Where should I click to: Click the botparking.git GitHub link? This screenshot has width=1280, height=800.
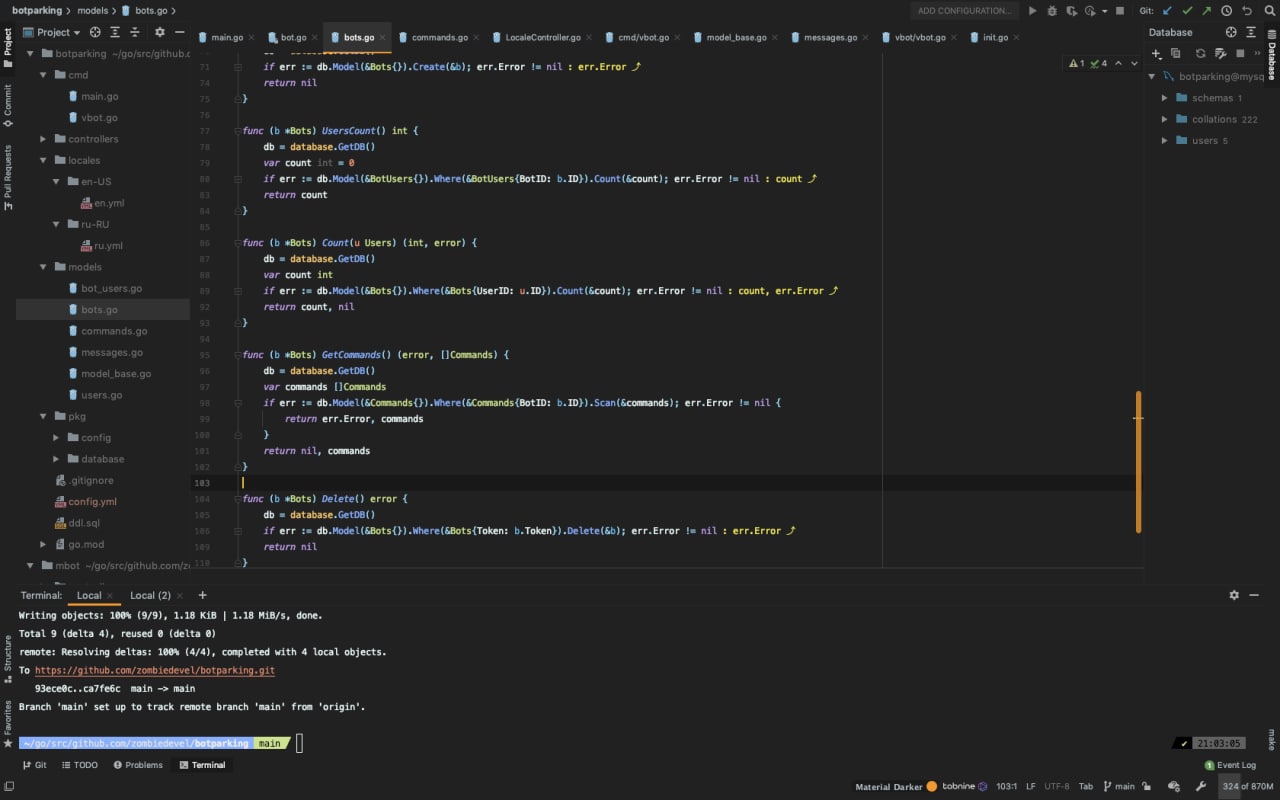[x=154, y=670]
